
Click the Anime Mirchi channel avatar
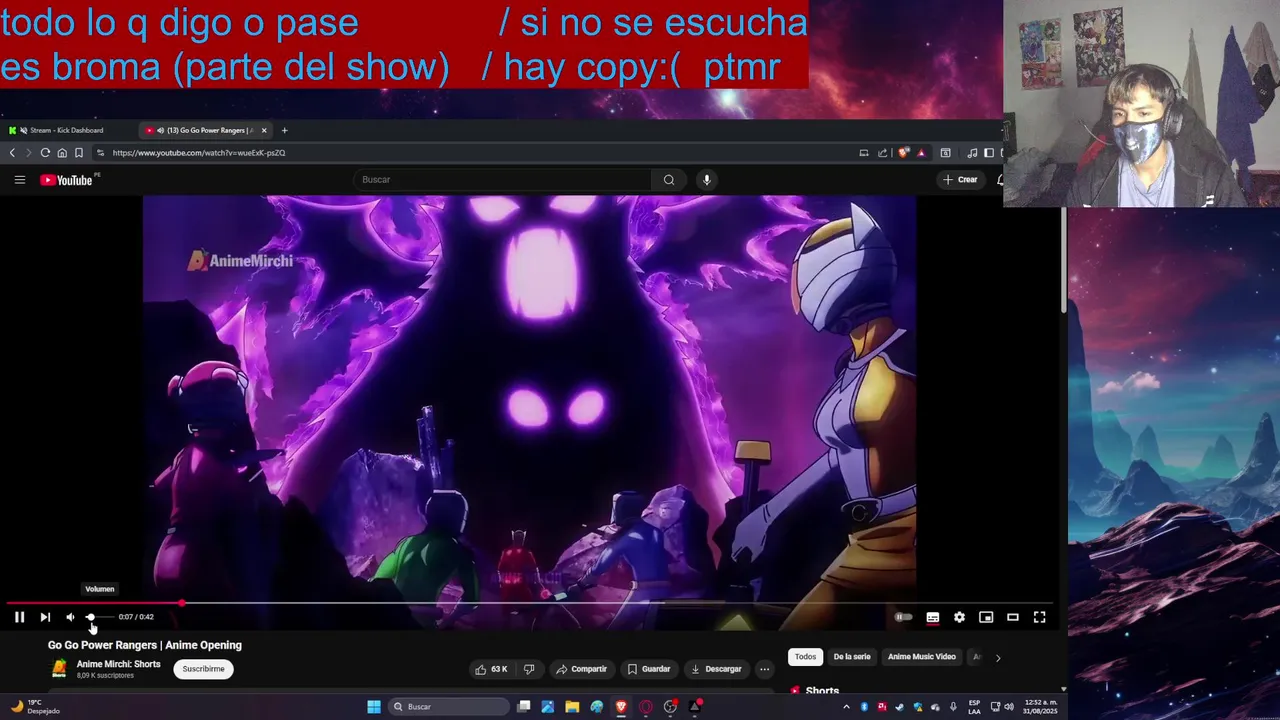(x=59, y=669)
